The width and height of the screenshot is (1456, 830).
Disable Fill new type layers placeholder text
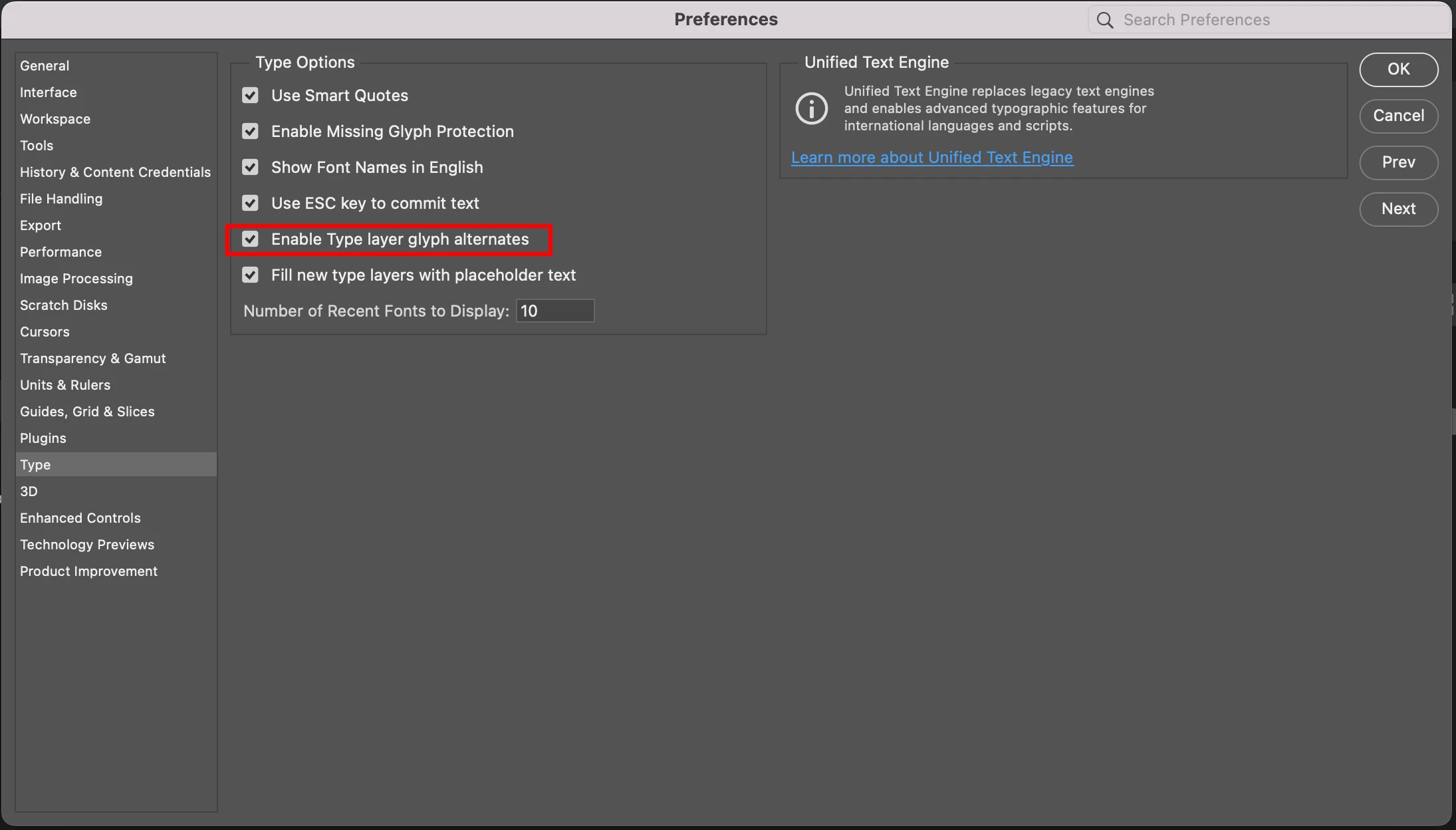250,275
